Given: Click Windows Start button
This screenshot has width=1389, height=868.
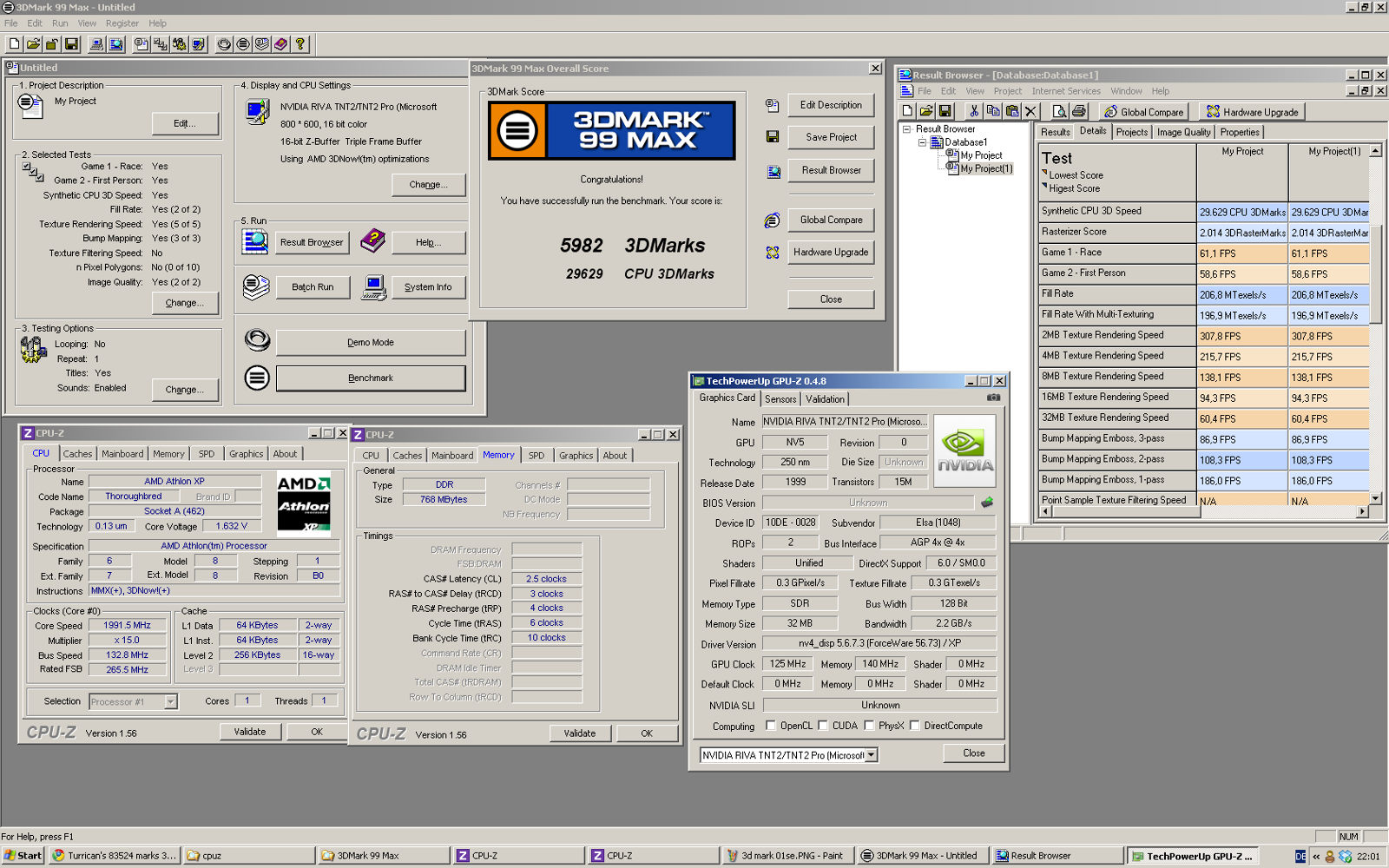Looking at the screenshot, I should click(x=23, y=856).
